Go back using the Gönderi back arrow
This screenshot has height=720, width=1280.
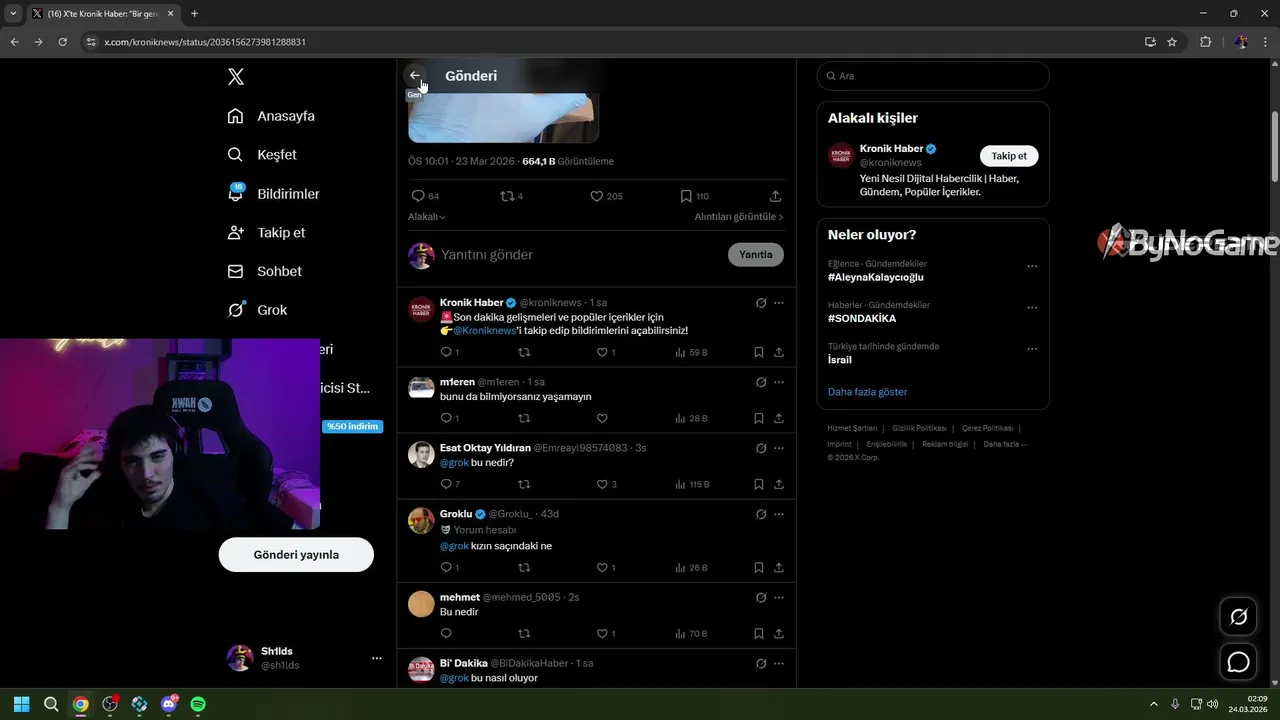[x=415, y=76]
